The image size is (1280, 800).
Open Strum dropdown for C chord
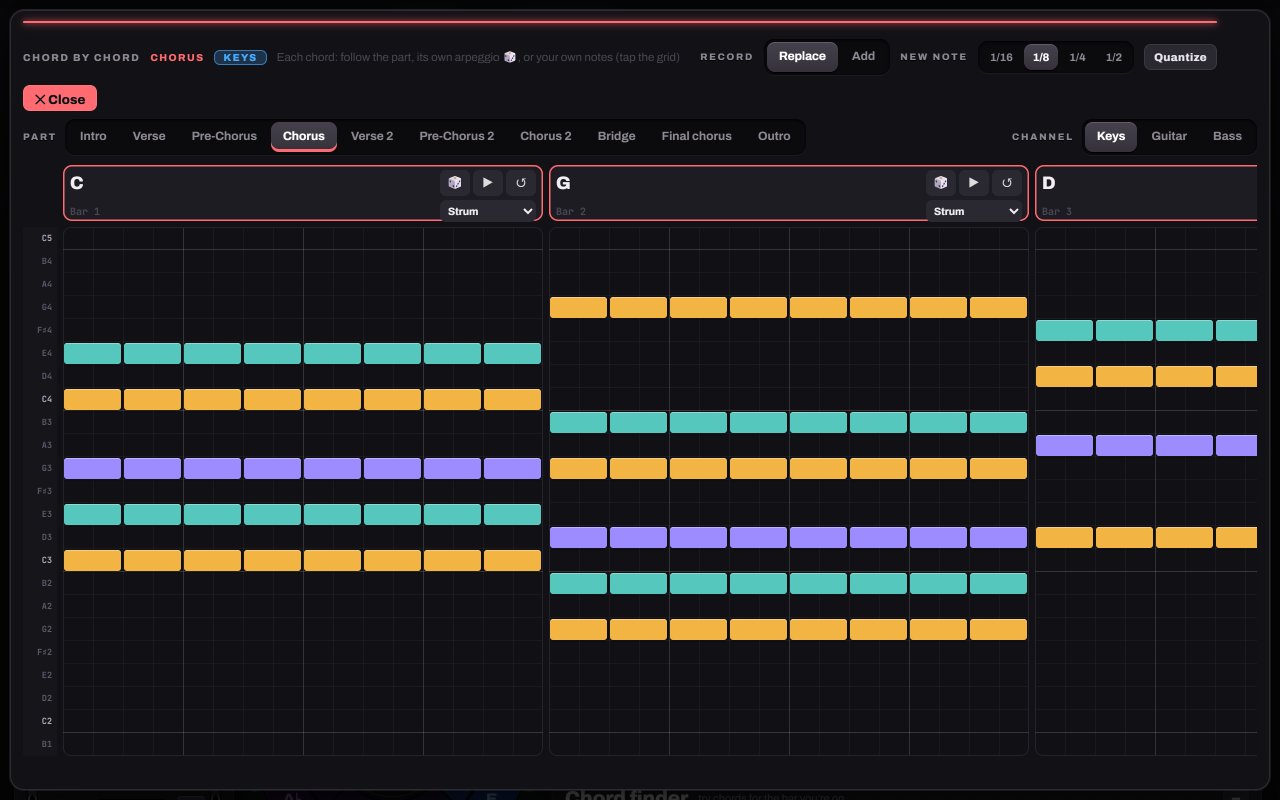click(x=490, y=211)
